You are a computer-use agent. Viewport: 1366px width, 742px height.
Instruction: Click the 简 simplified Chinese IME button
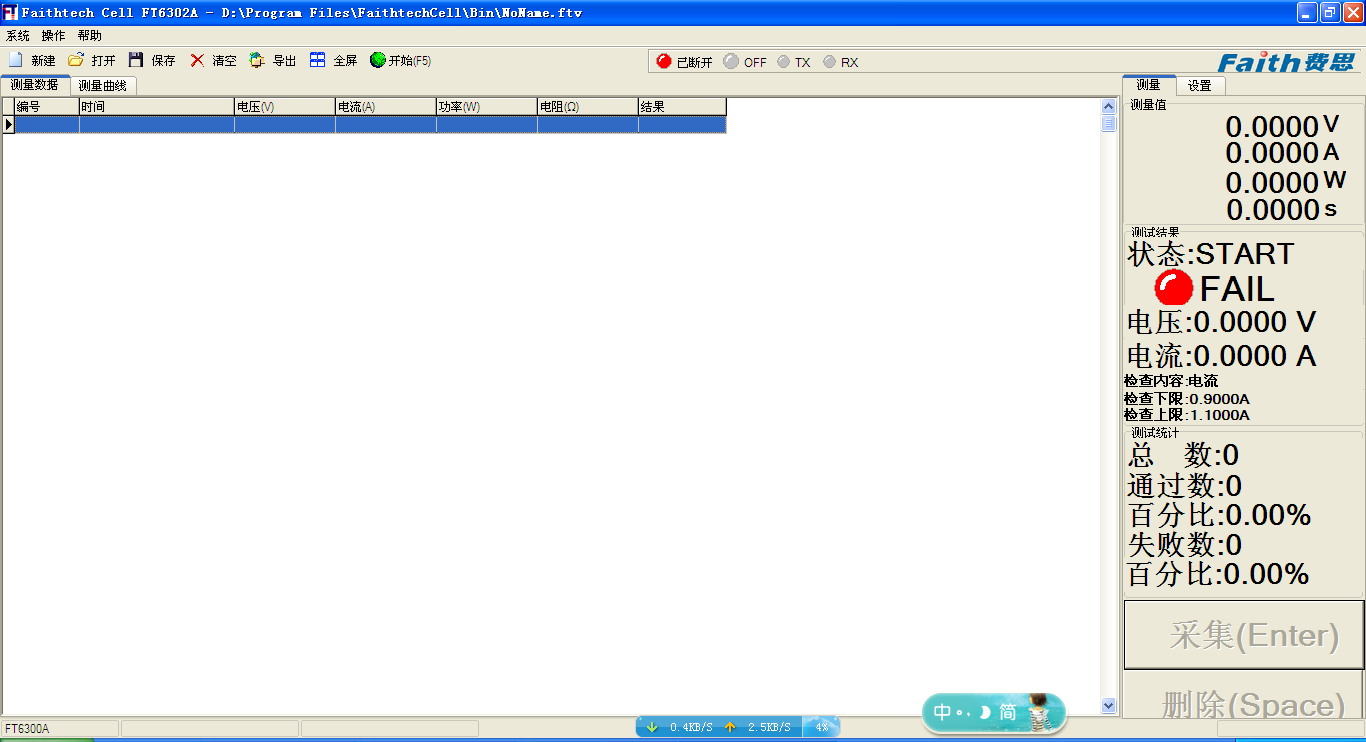[x=1008, y=713]
